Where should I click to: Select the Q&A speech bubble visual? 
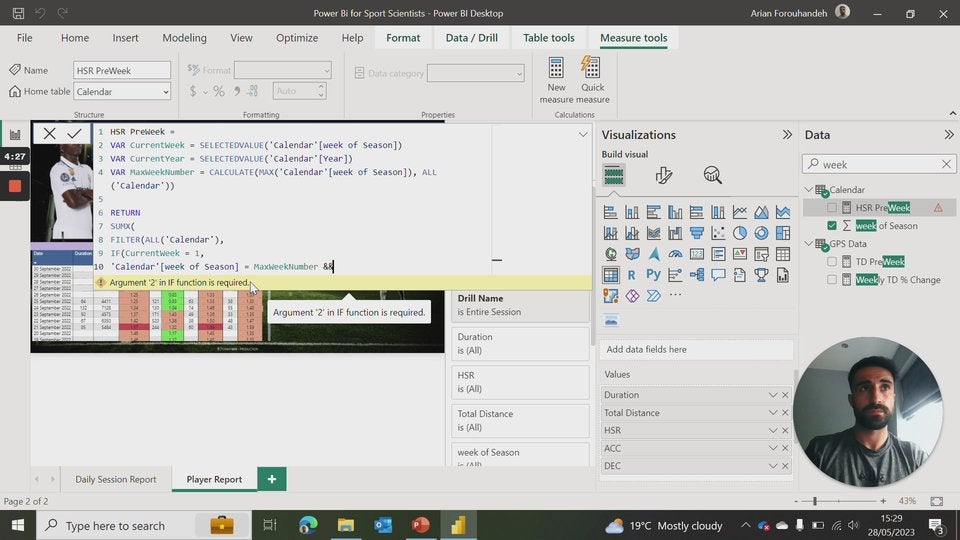coord(718,275)
